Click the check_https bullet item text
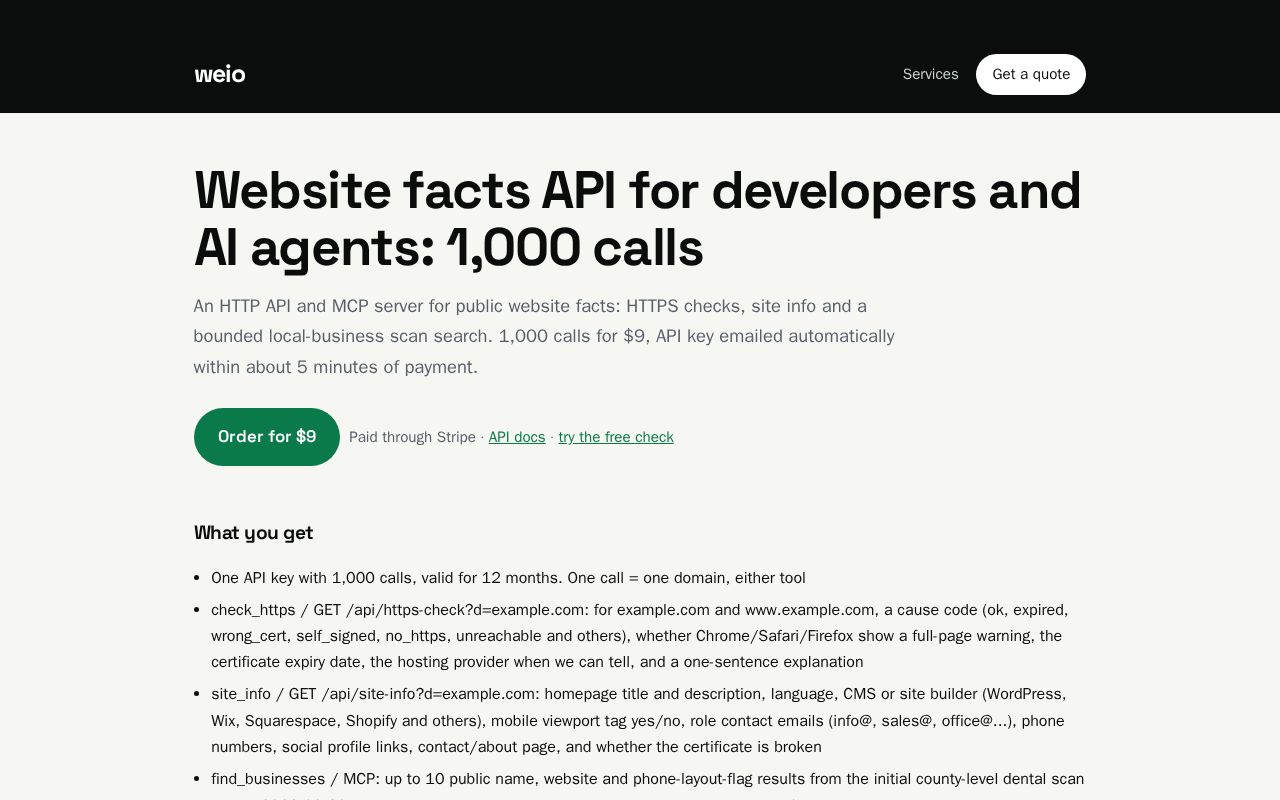 [x=640, y=636]
